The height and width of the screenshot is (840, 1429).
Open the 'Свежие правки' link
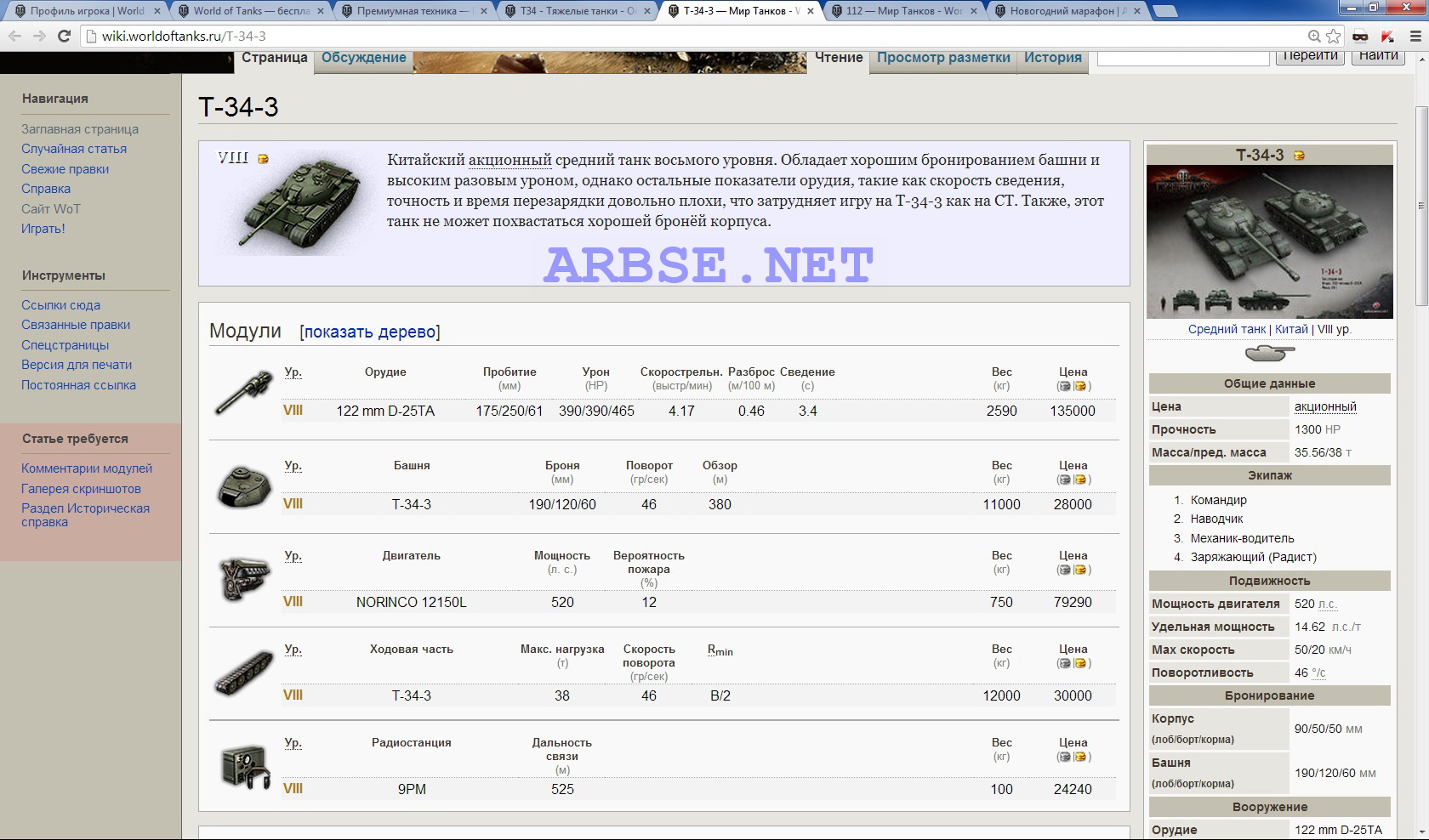tap(65, 169)
